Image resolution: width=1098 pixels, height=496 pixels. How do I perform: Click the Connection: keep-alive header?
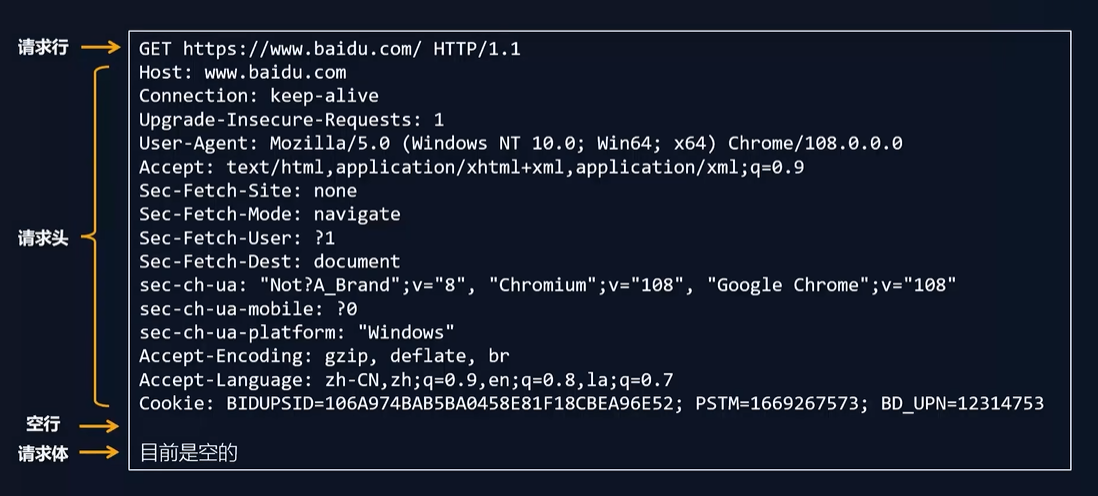click(x=258, y=96)
